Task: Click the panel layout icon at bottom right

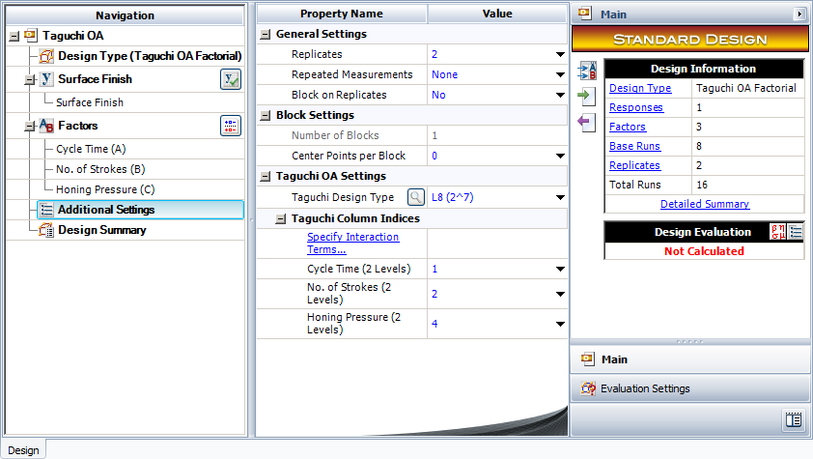Action: [793, 420]
